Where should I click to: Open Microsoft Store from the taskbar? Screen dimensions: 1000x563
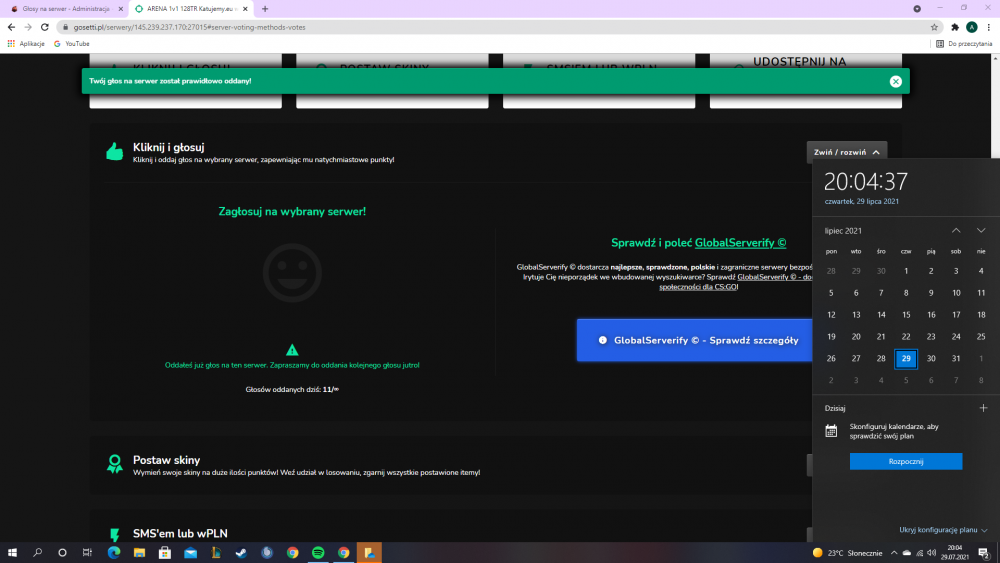click(x=165, y=552)
